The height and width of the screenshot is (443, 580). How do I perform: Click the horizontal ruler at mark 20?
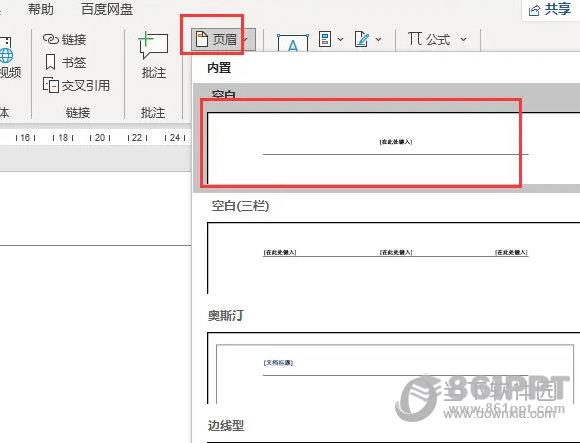100,138
